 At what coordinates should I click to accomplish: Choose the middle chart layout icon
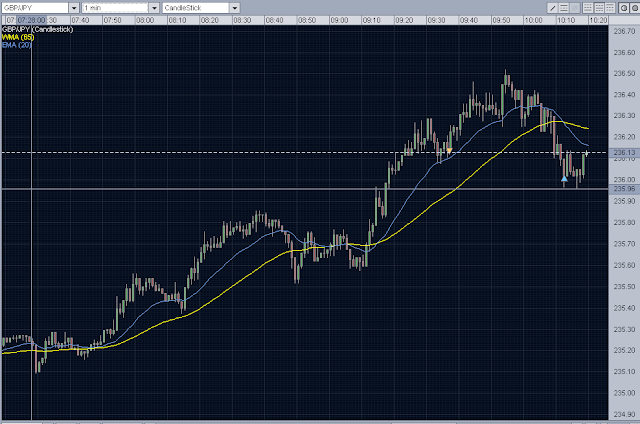click(599, 8)
